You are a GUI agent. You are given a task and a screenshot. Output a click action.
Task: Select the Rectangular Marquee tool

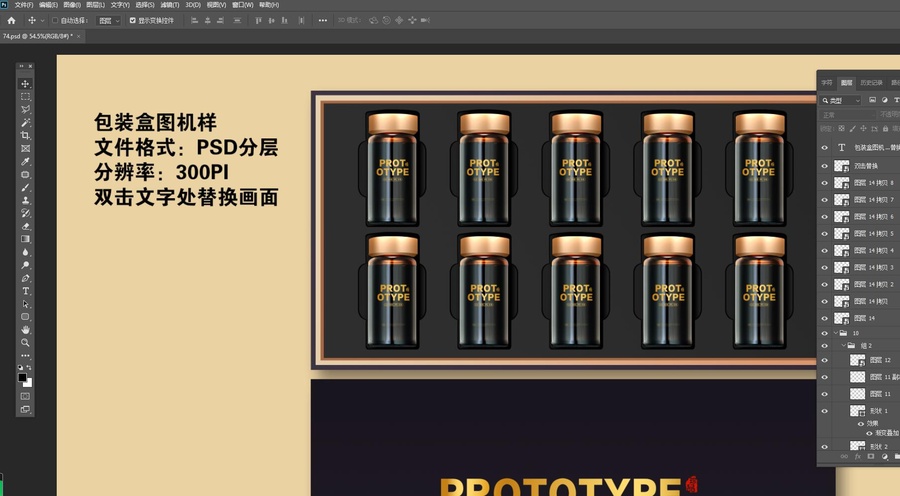[25, 96]
